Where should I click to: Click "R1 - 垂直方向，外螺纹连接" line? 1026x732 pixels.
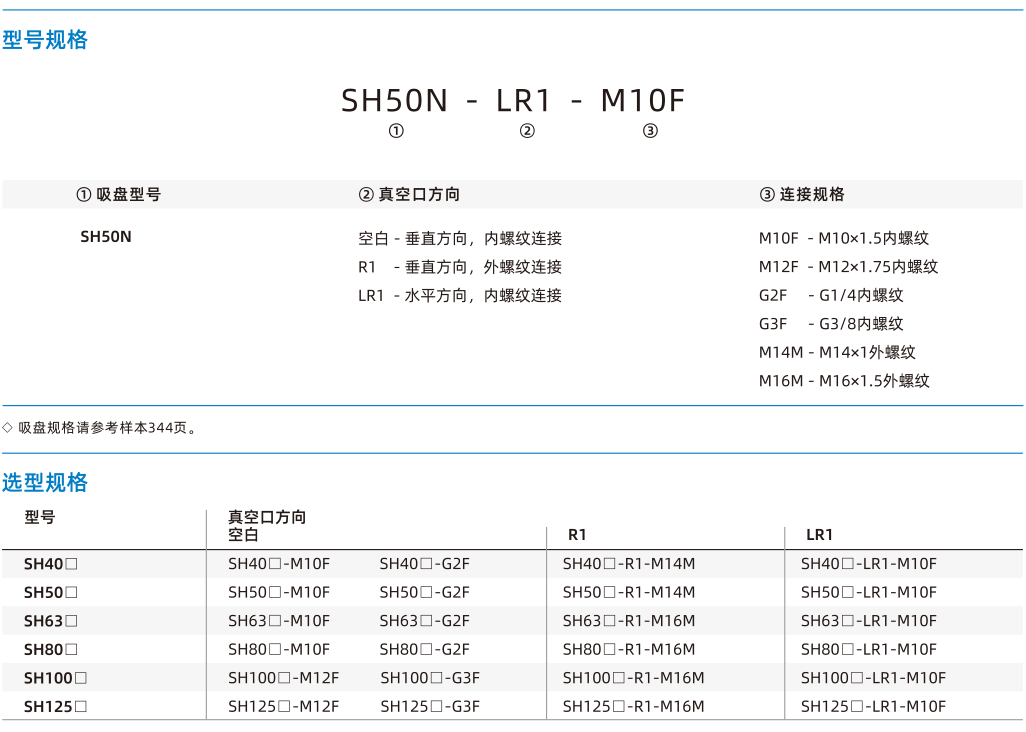pyautogui.click(x=460, y=267)
